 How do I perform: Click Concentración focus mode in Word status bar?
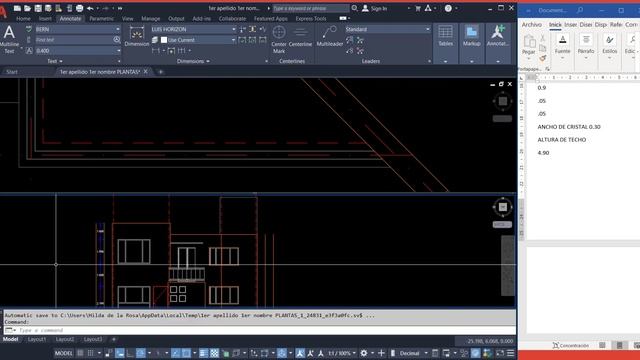coord(571,346)
